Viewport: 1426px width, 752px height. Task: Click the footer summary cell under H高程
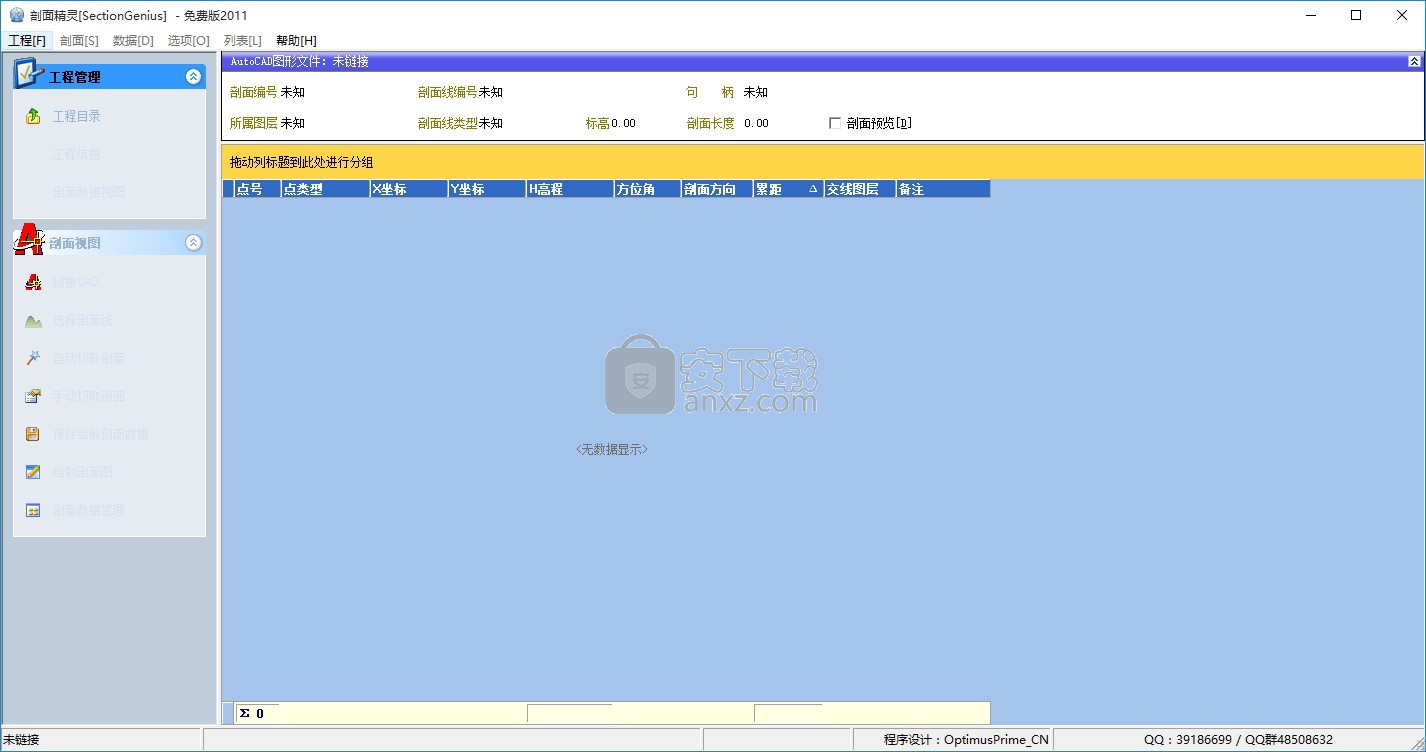click(569, 713)
